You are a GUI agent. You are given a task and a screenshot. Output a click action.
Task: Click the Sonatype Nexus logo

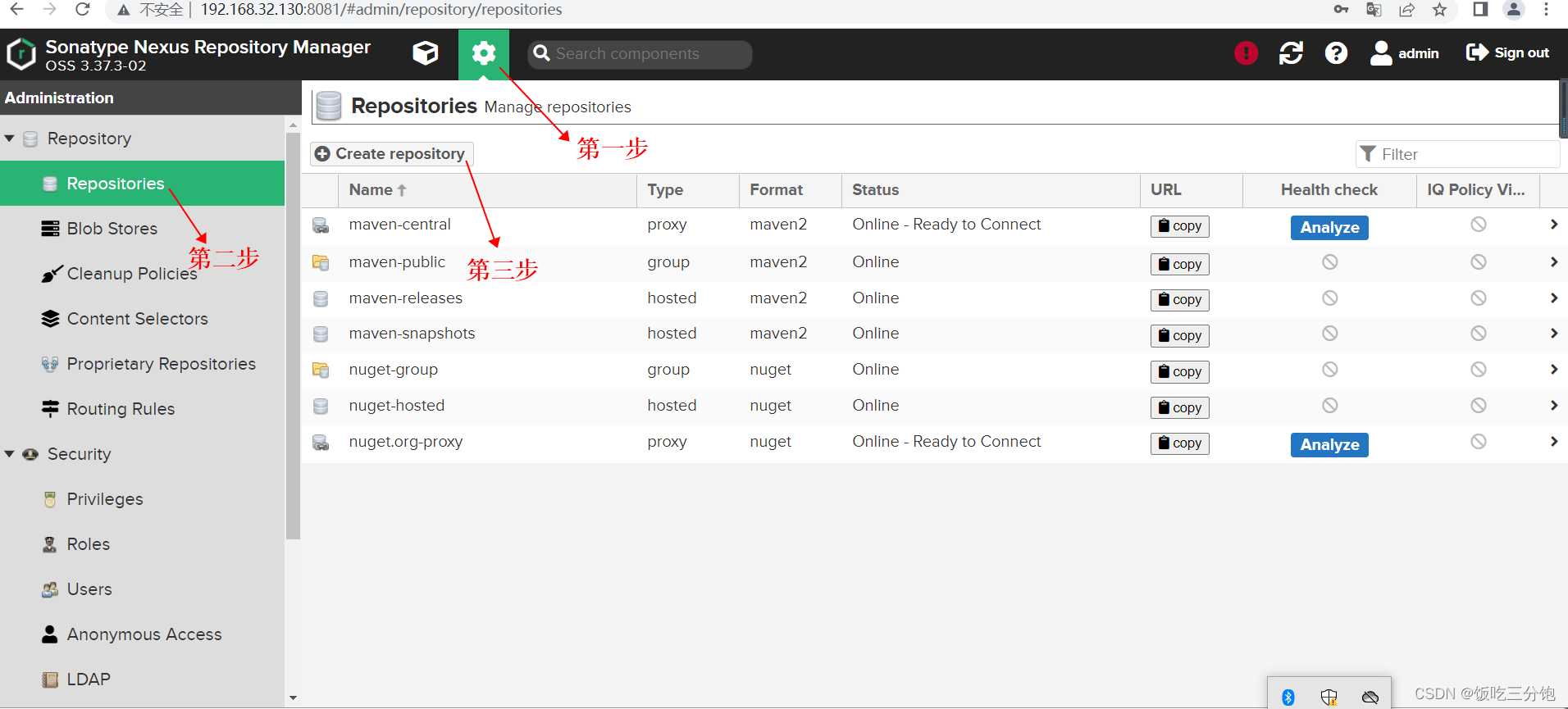coord(21,54)
